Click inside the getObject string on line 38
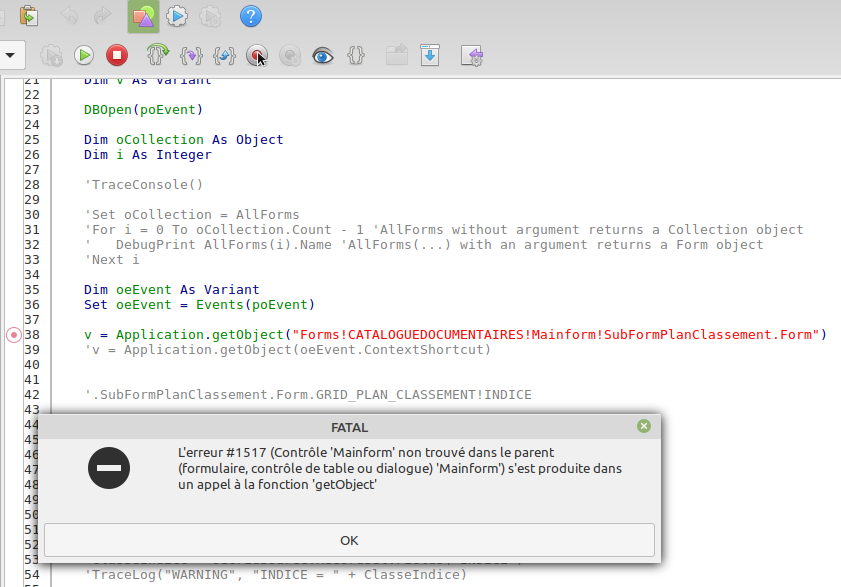 (550, 335)
